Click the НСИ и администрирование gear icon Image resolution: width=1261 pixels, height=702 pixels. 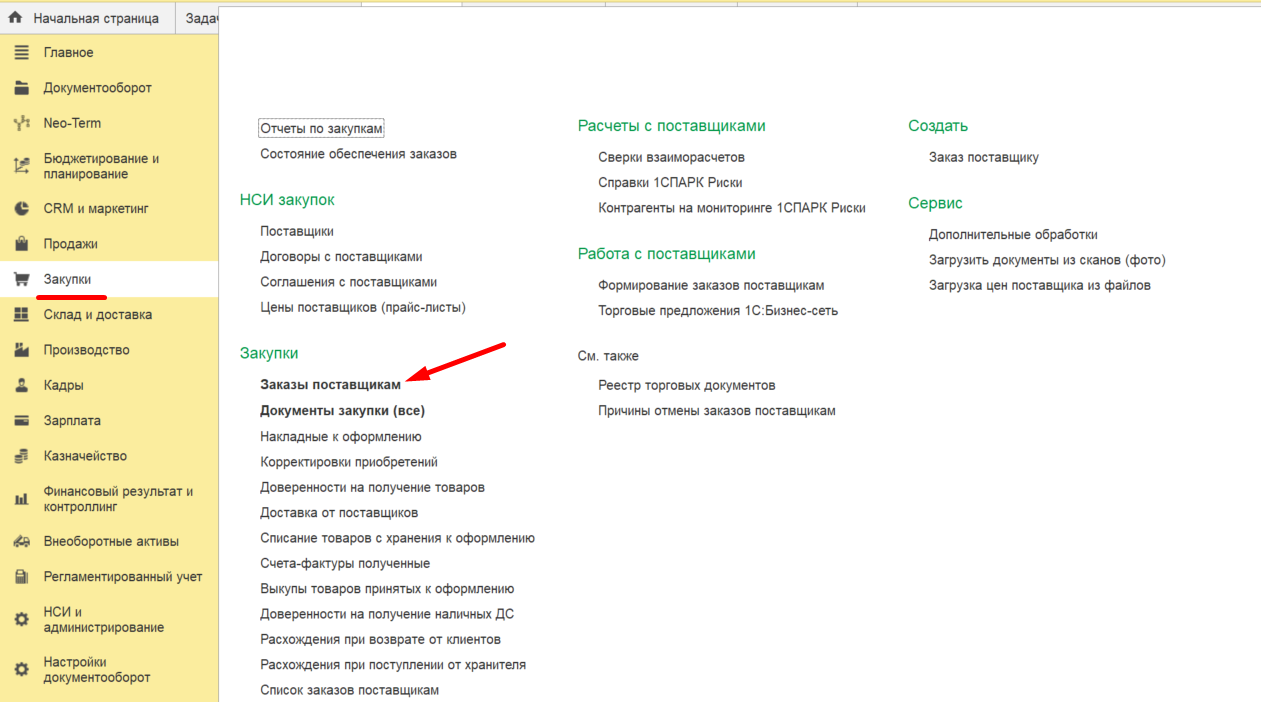[x=21, y=620]
